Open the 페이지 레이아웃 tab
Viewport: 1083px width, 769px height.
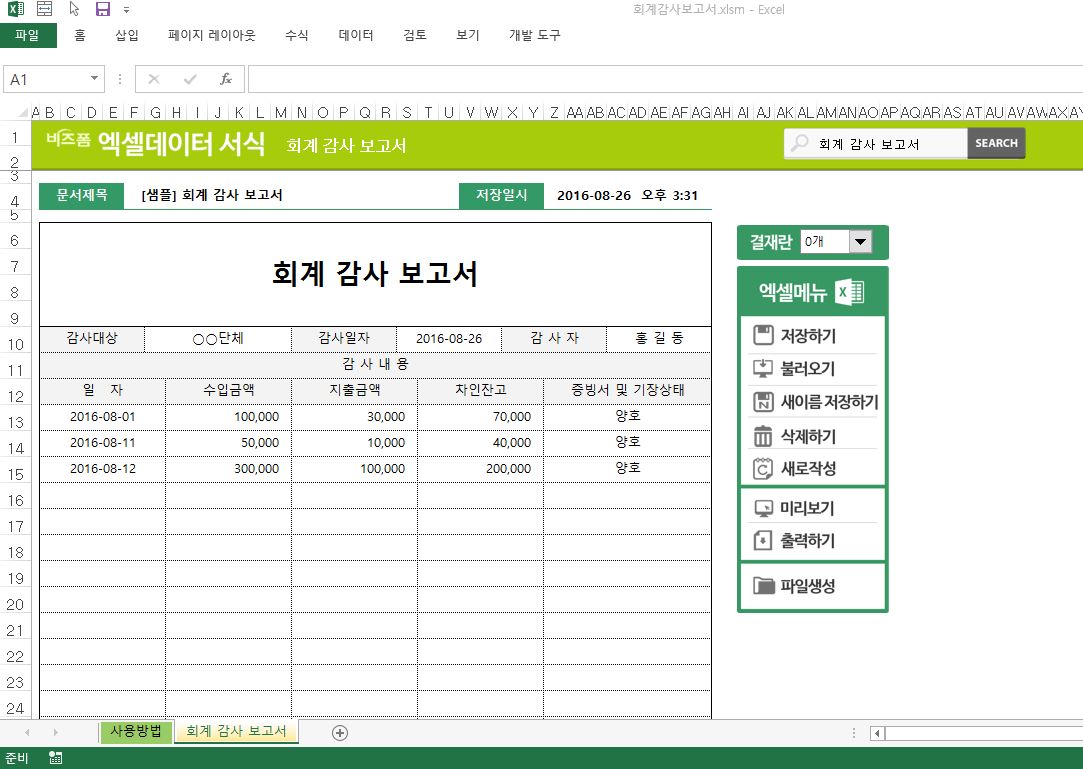point(212,35)
